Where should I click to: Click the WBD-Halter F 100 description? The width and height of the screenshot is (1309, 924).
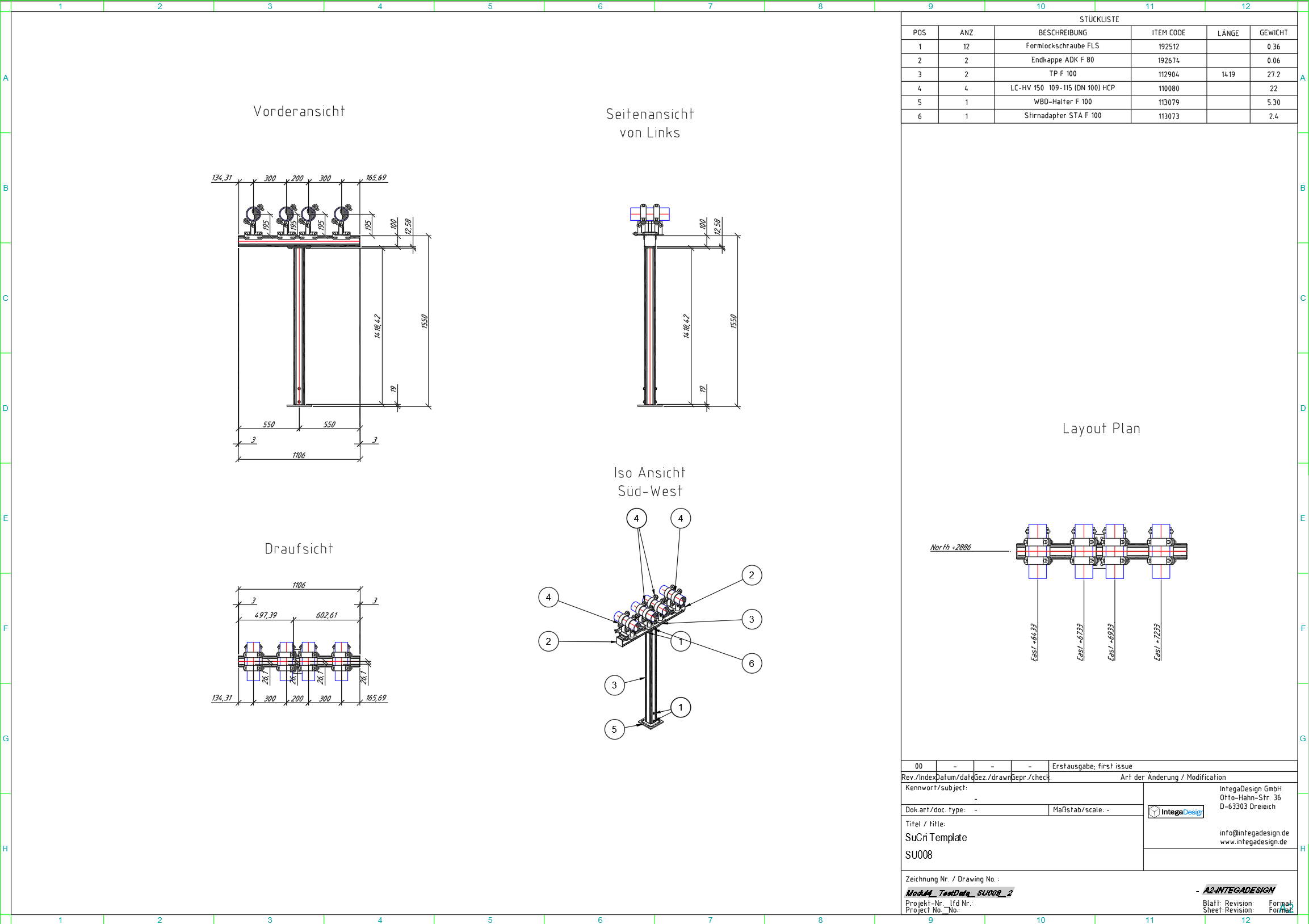coord(1062,102)
